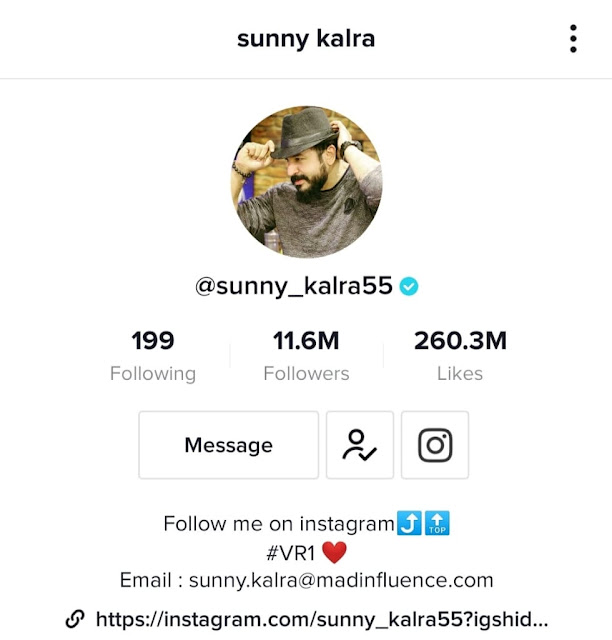Click the Followers label text
Screen dimensions: 612x640
pyautogui.click(x=306, y=373)
